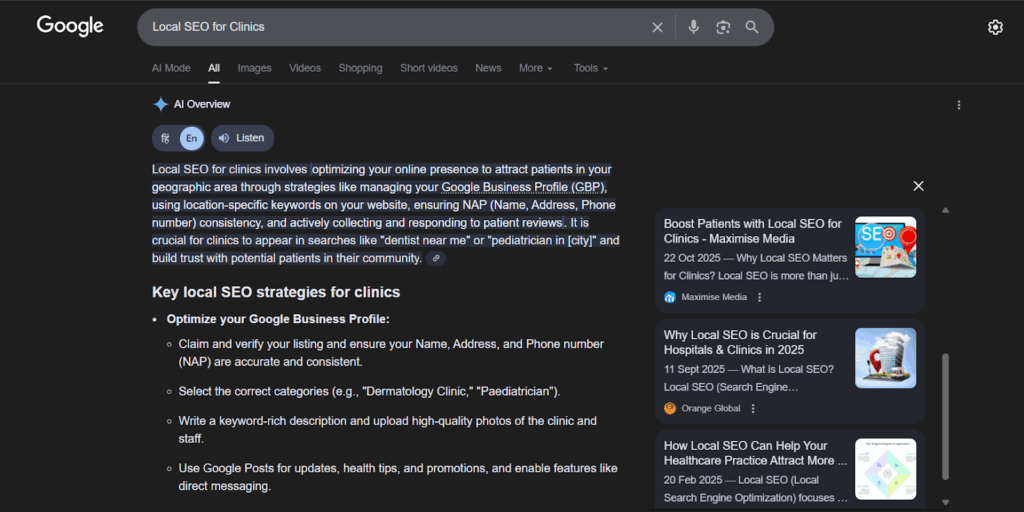Open AI Overview three-dot options menu

coord(959,105)
